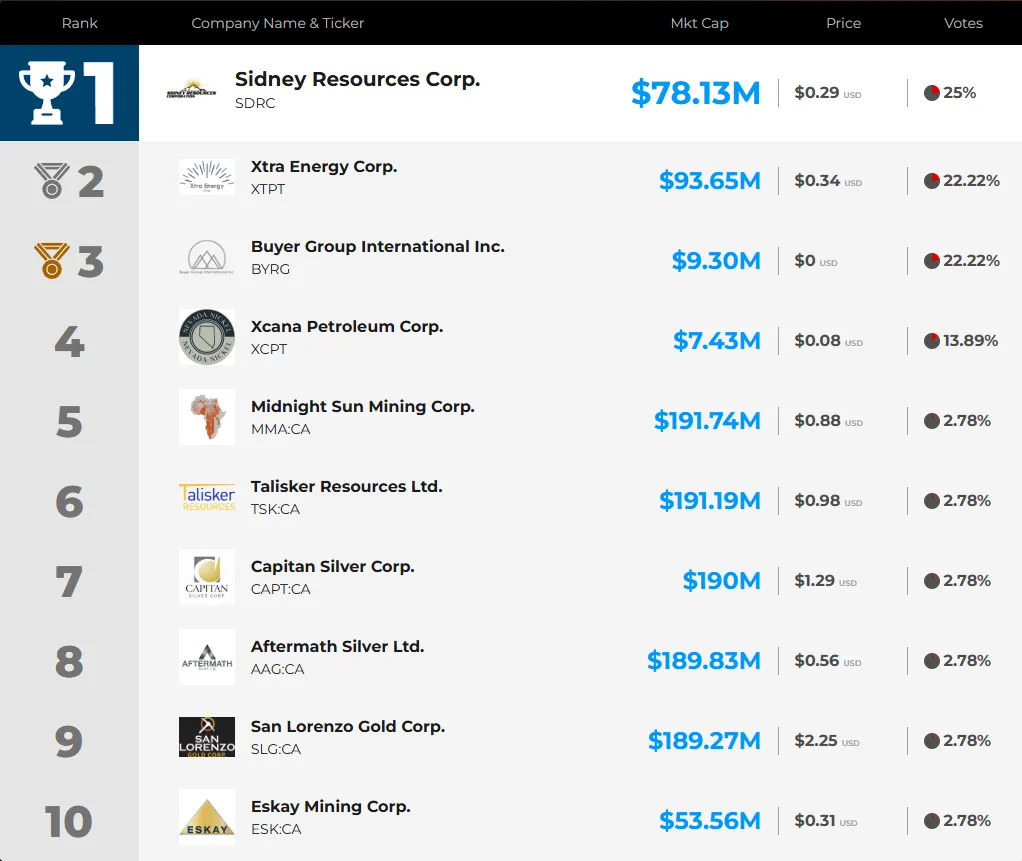Sort by the Mkt Cap column header
The image size is (1022, 861).
pyautogui.click(x=699, y=23)
